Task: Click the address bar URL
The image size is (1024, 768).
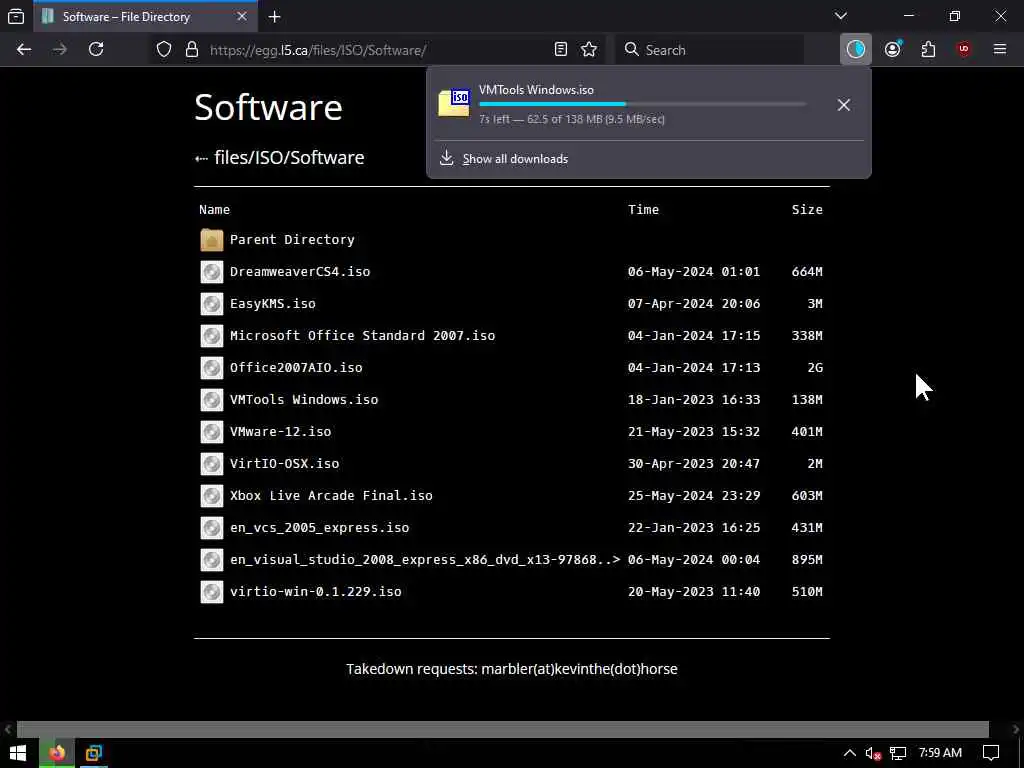Action: coord(318,50)
